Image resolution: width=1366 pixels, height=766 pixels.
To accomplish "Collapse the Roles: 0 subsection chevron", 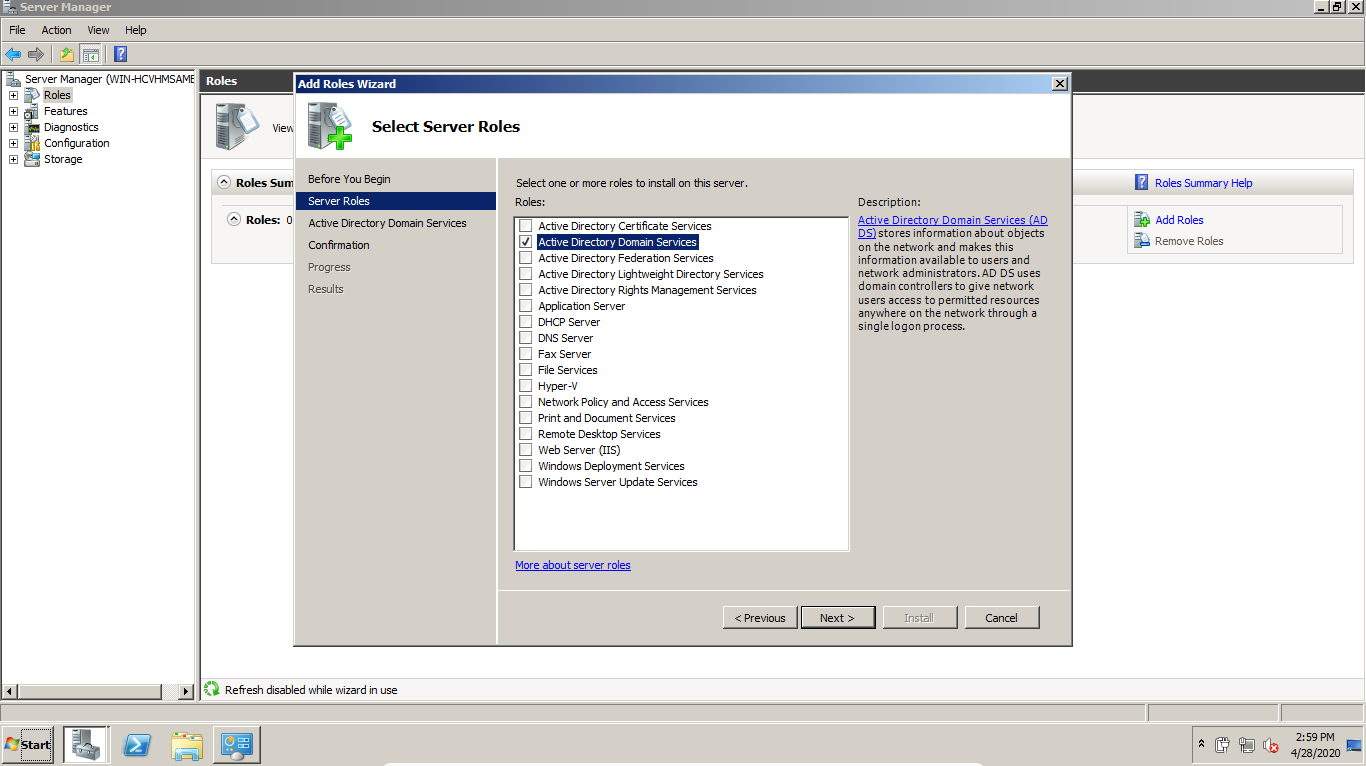I will pos(234,219).
